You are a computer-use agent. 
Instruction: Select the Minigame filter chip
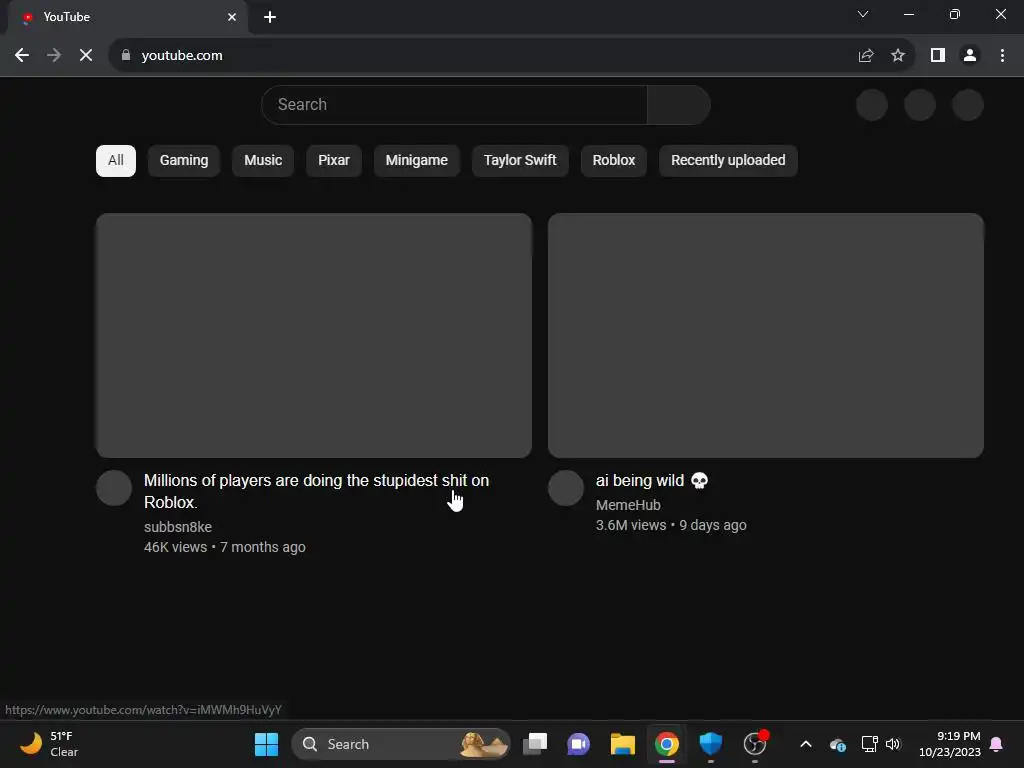417,161
